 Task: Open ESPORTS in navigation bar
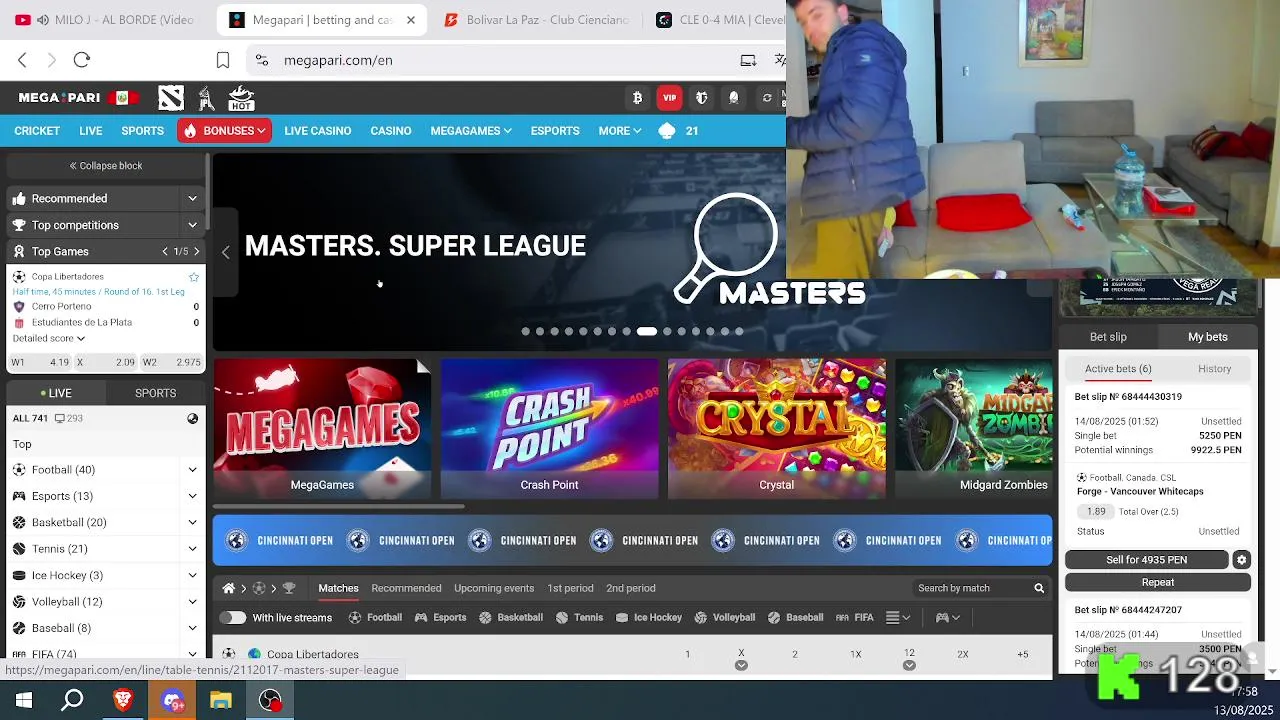pos(555,131)
